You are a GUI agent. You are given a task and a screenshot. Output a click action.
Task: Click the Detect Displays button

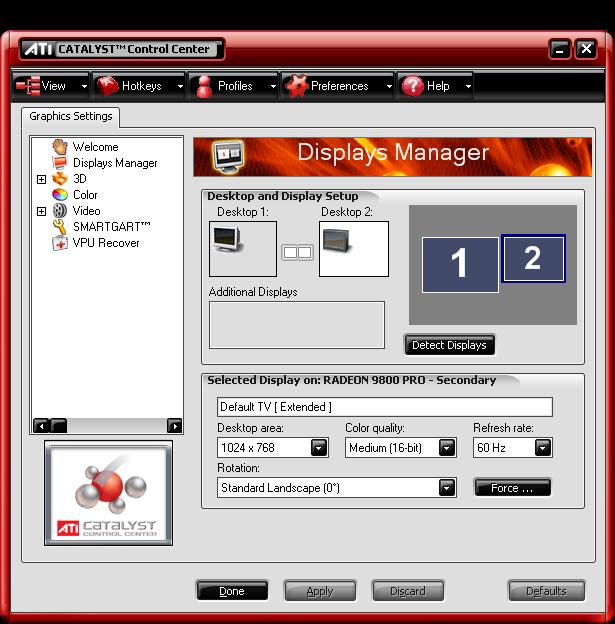pos(449,345)
